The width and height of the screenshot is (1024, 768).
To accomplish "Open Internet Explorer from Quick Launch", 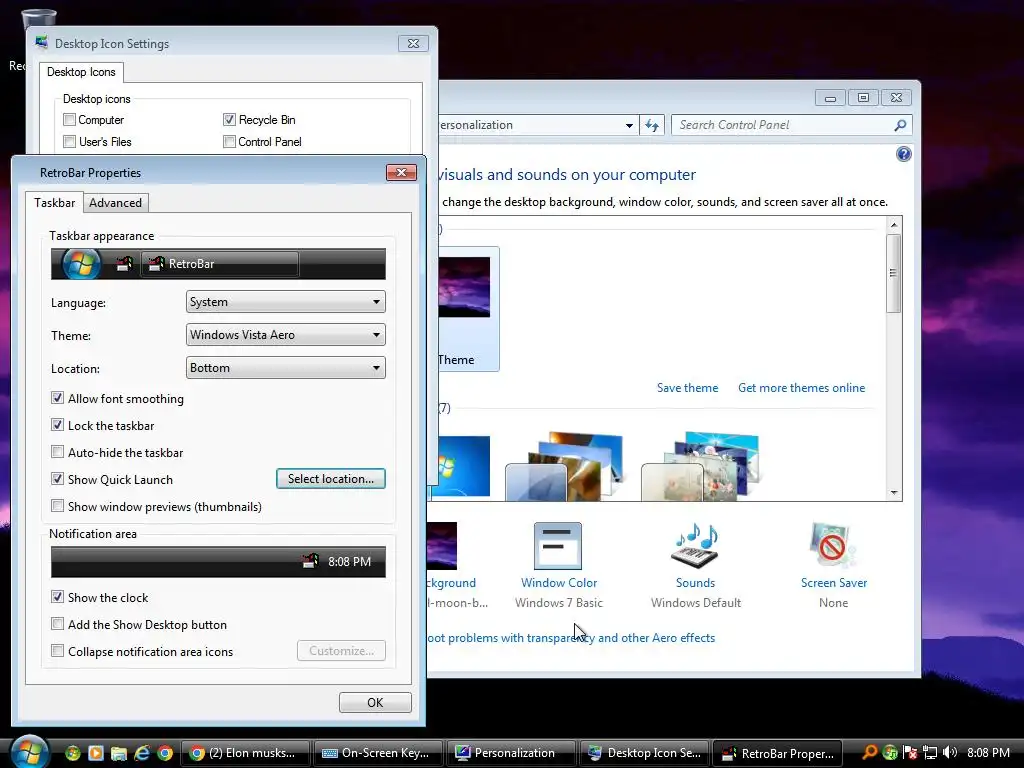I will tap(142, 753).
